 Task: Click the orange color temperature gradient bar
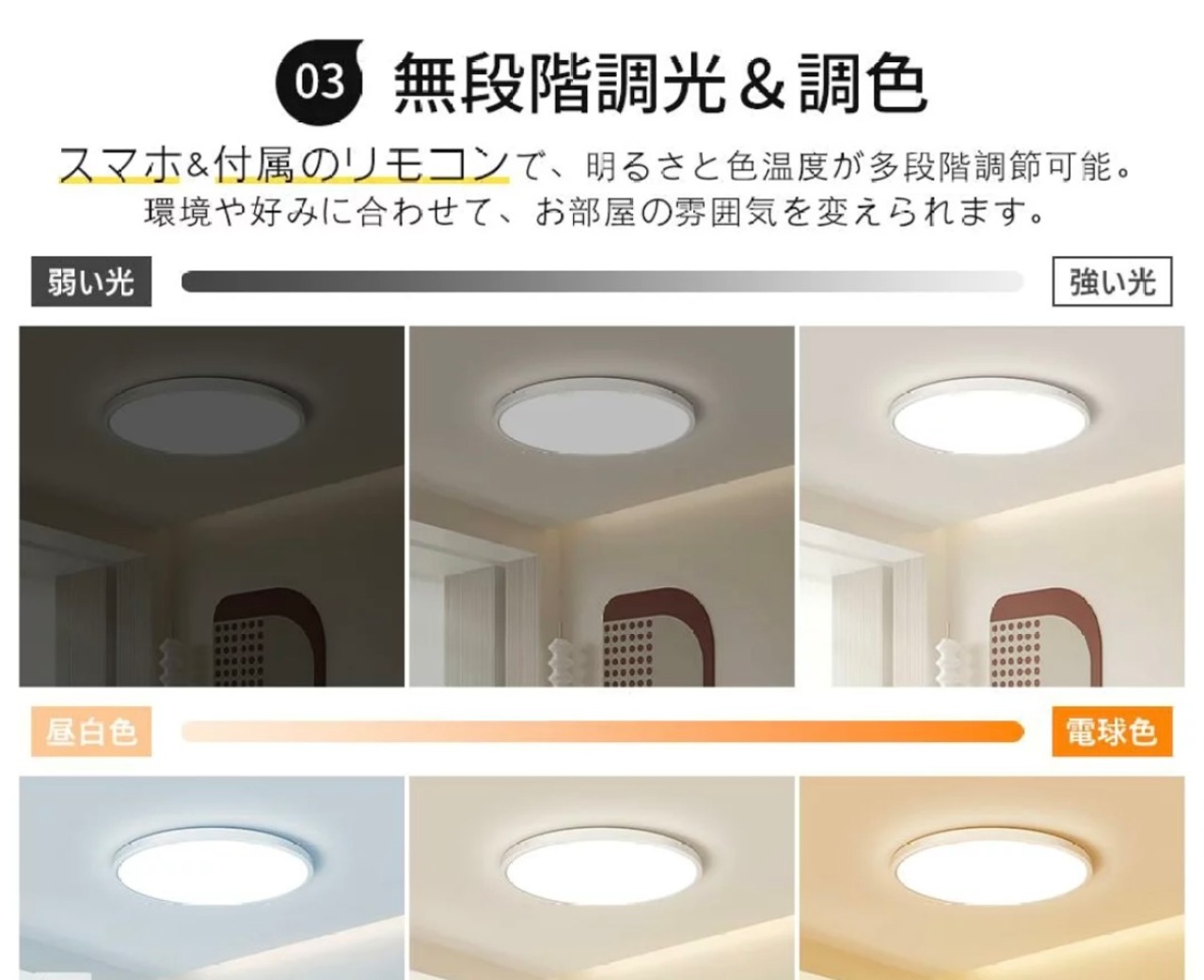pos(602,731)
